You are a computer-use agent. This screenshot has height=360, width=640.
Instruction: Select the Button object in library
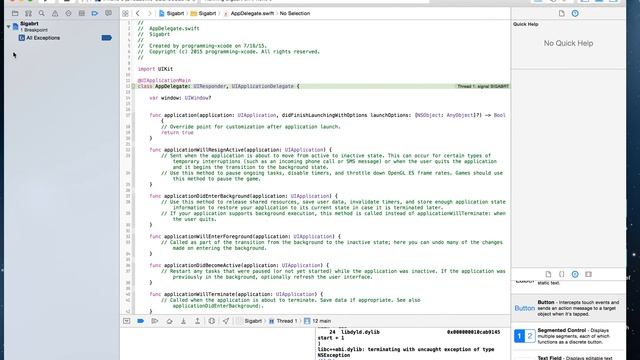tap(568, 308)
